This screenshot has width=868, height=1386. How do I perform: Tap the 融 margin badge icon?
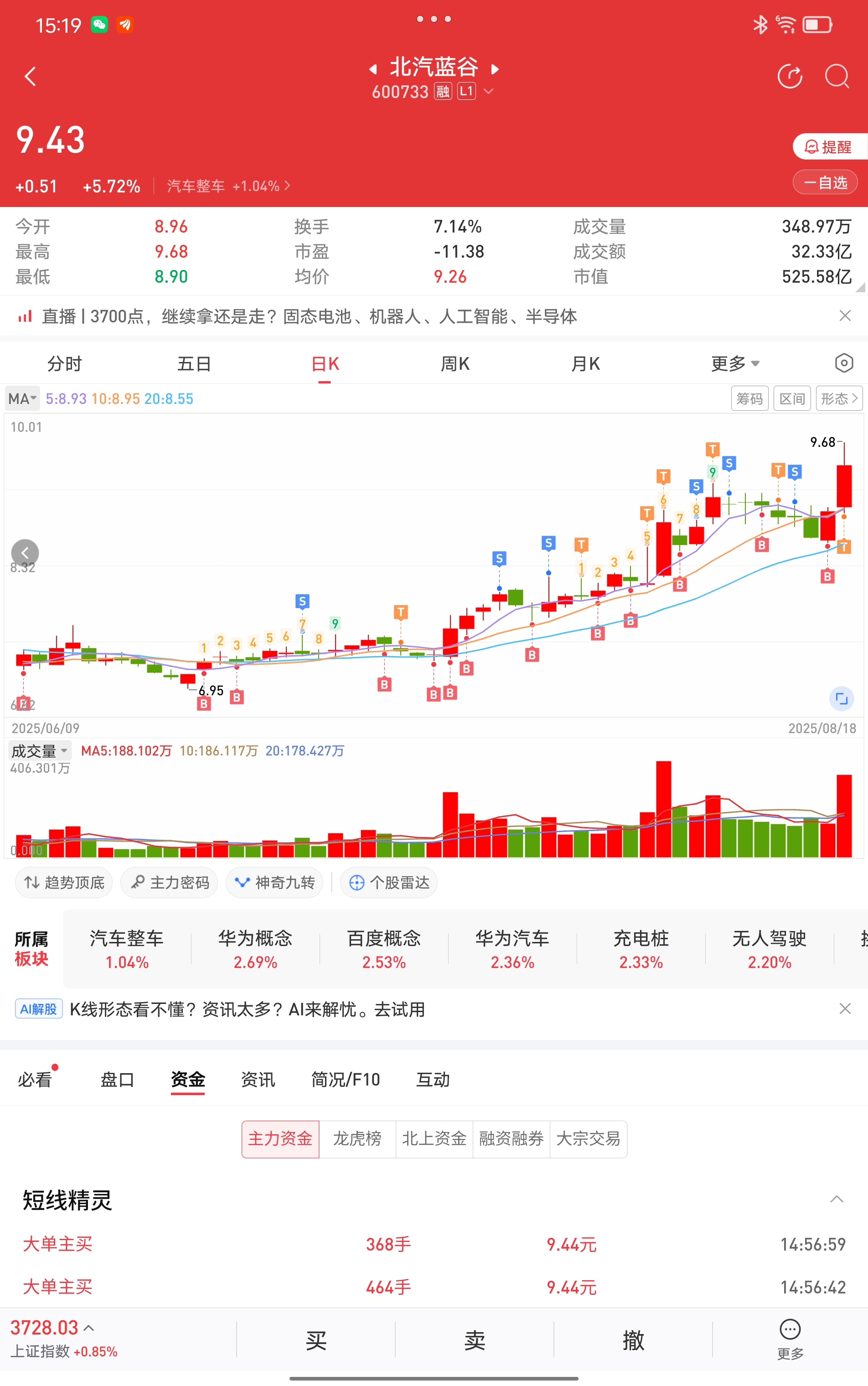click(x=443, y=91)
